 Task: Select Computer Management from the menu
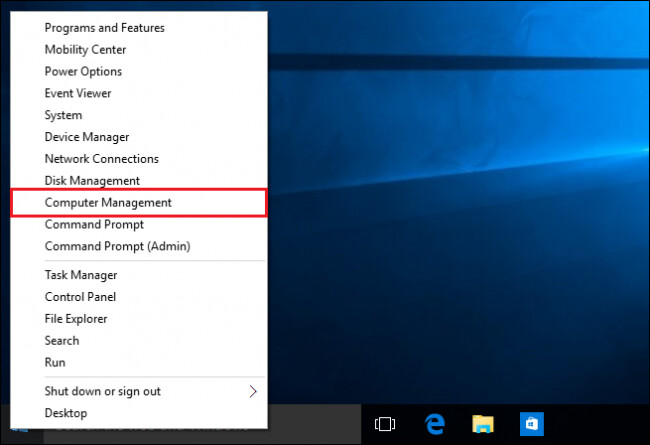pos(108,203)
